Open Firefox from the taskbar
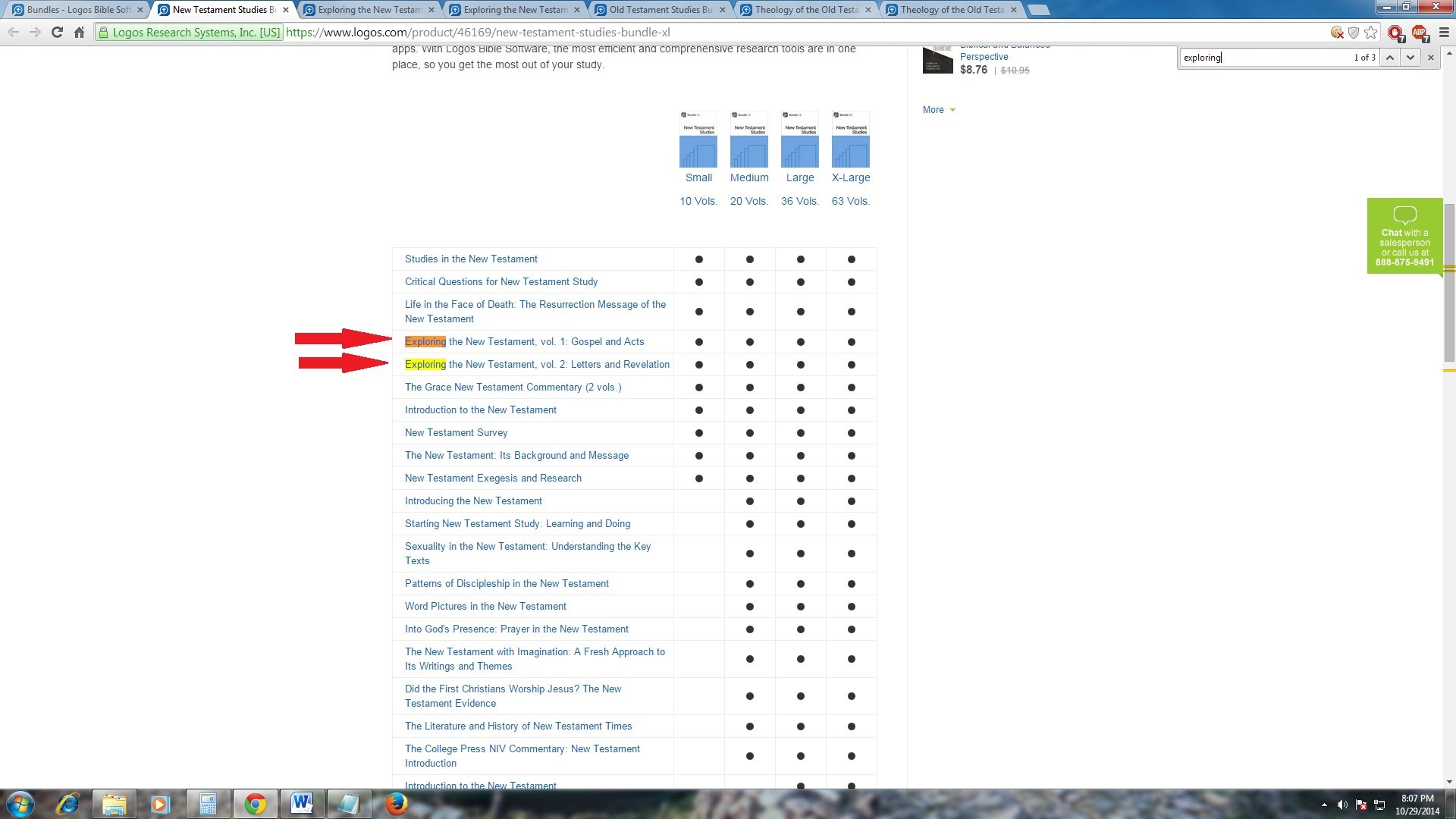This screenshot has width=1456, height=819. point(396,804)
